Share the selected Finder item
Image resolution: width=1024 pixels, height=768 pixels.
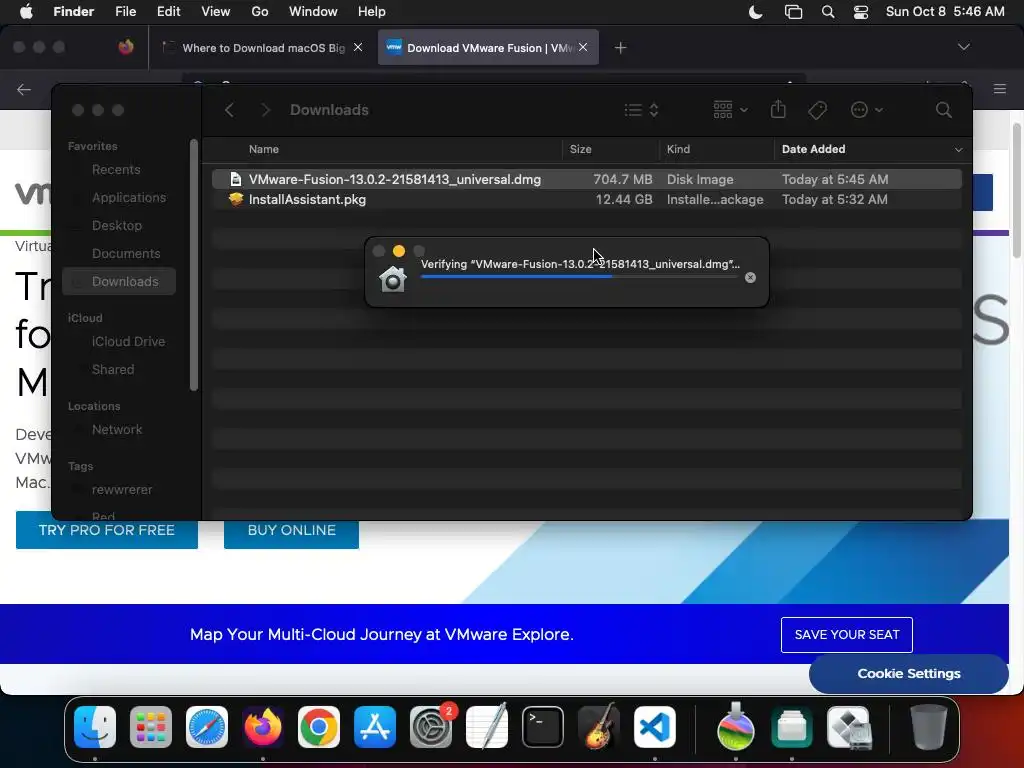pyautogui.click(x=778, y=109)
